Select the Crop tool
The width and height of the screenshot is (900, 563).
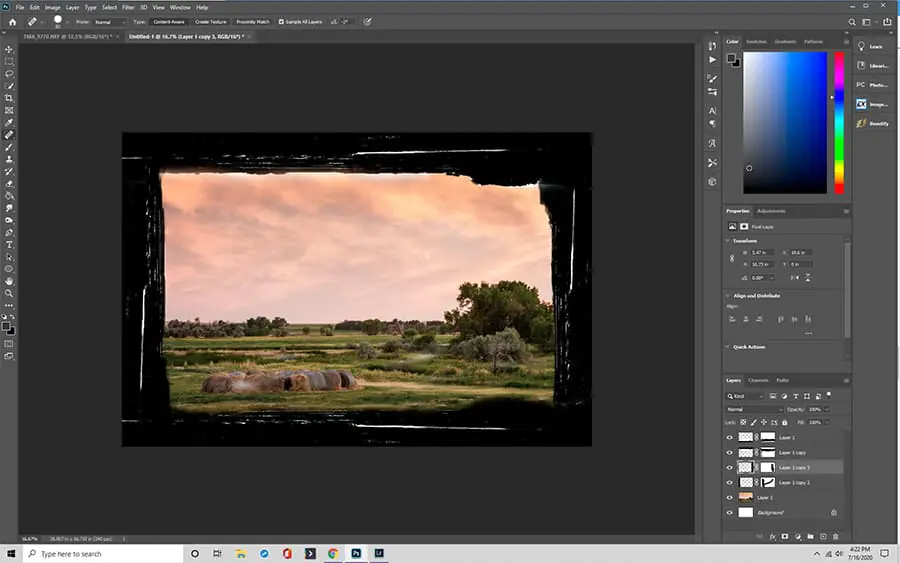coord(9,98)
